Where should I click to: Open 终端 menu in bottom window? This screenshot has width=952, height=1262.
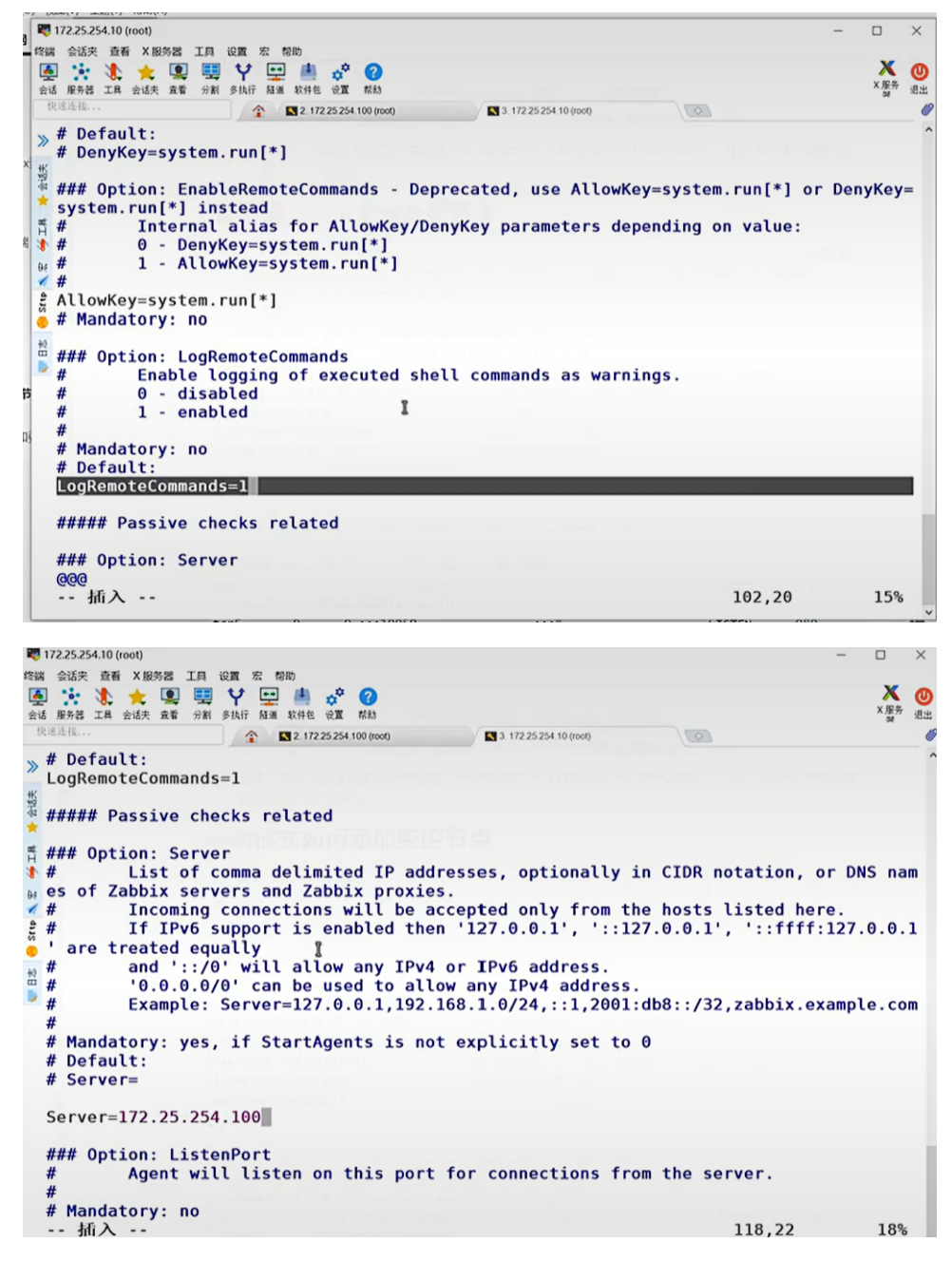pyautogui.click(x=34, y=676)
